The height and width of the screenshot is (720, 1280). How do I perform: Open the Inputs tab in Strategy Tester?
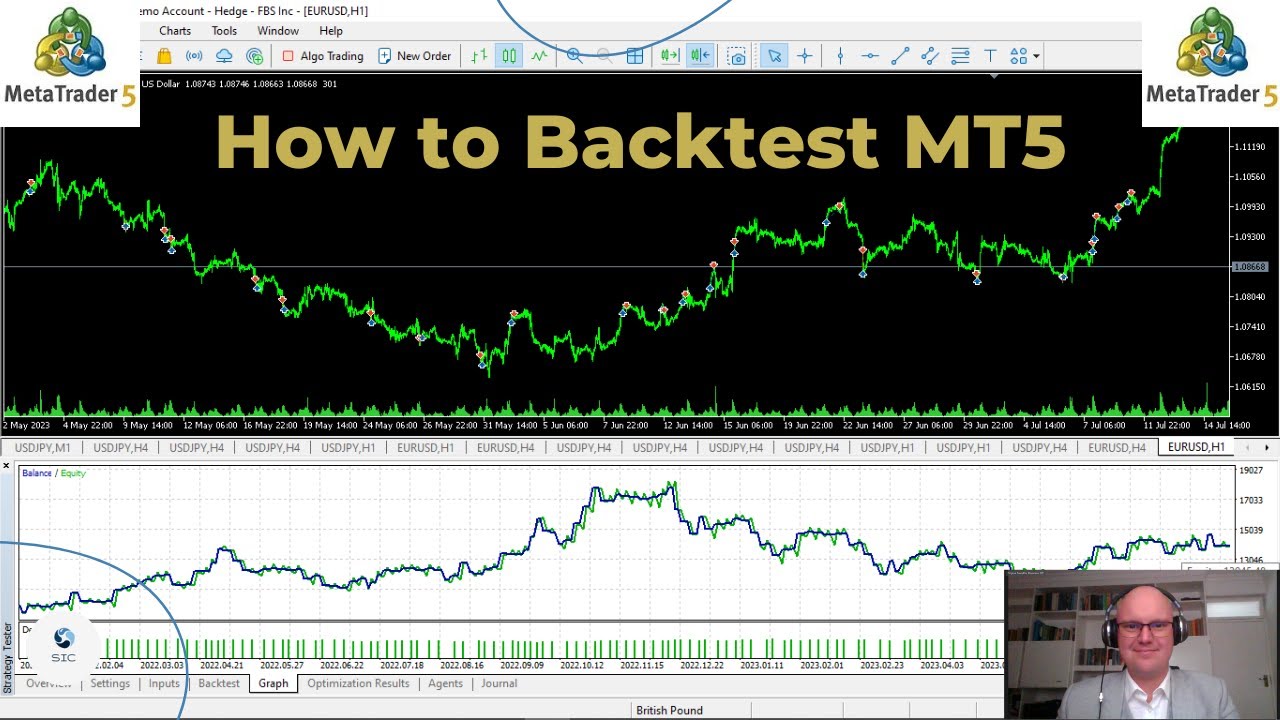(x=164, y=684)
